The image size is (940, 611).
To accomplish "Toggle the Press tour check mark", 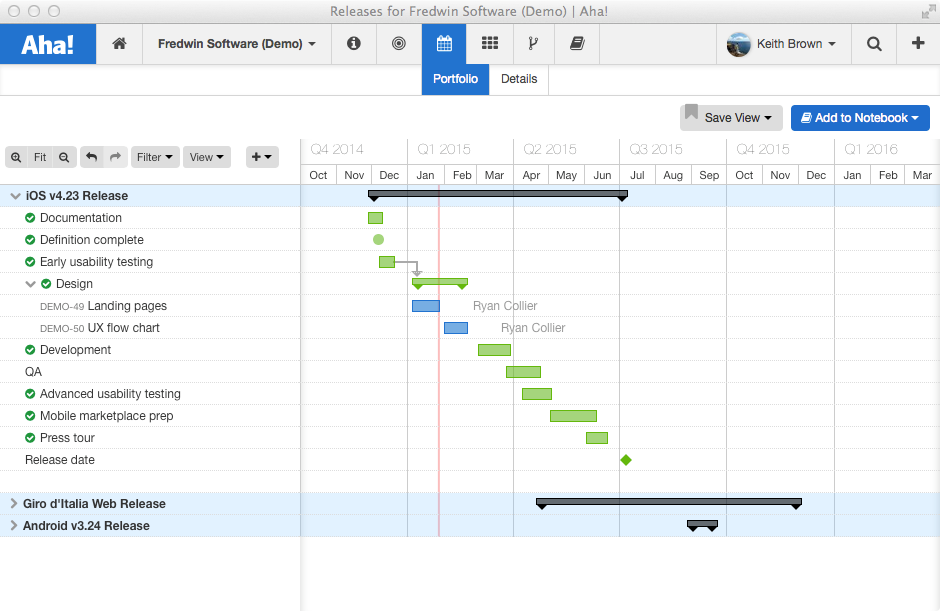I will pyautogui.click(x=30, y=438).
